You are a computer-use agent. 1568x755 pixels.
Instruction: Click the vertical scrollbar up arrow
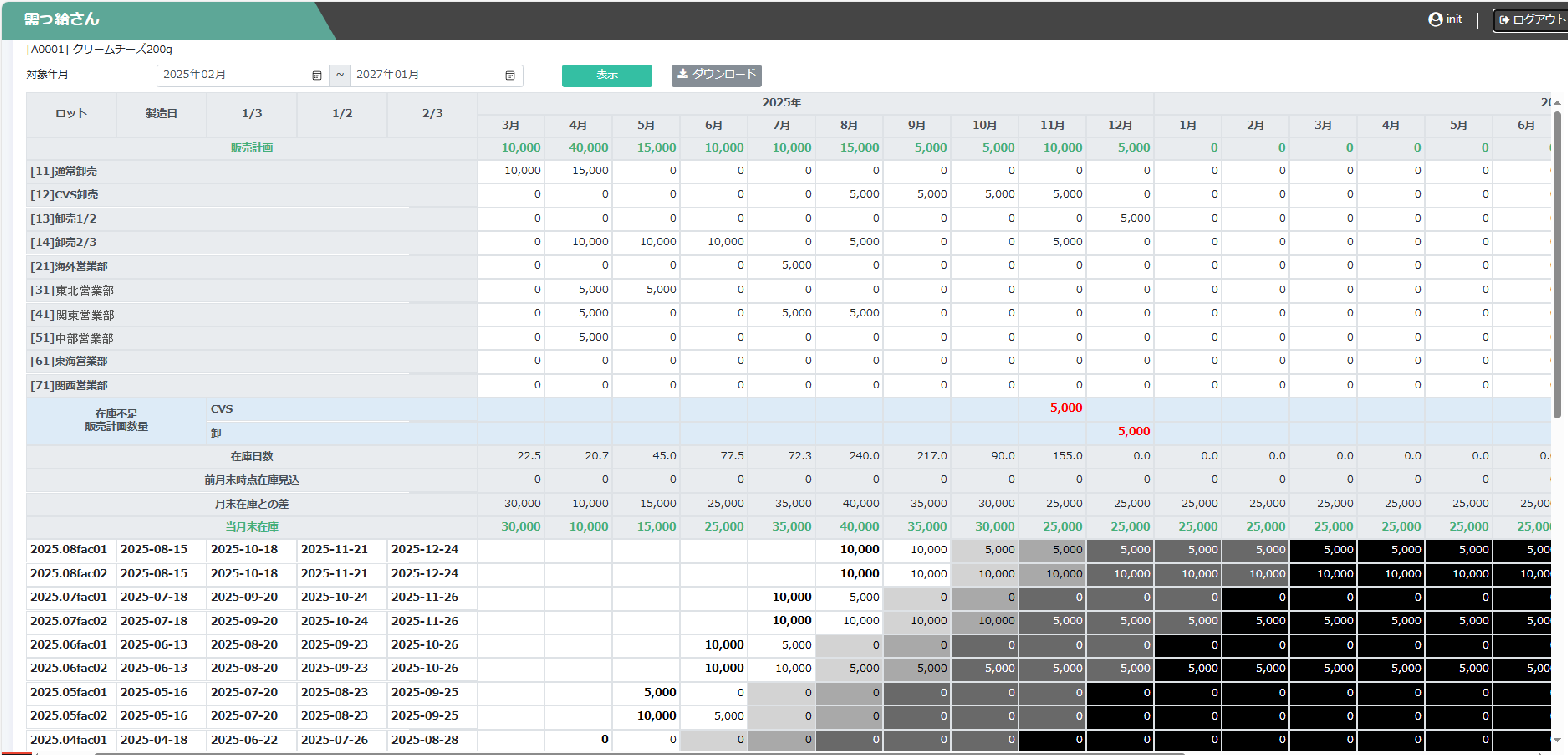(x=1557, y=103)
